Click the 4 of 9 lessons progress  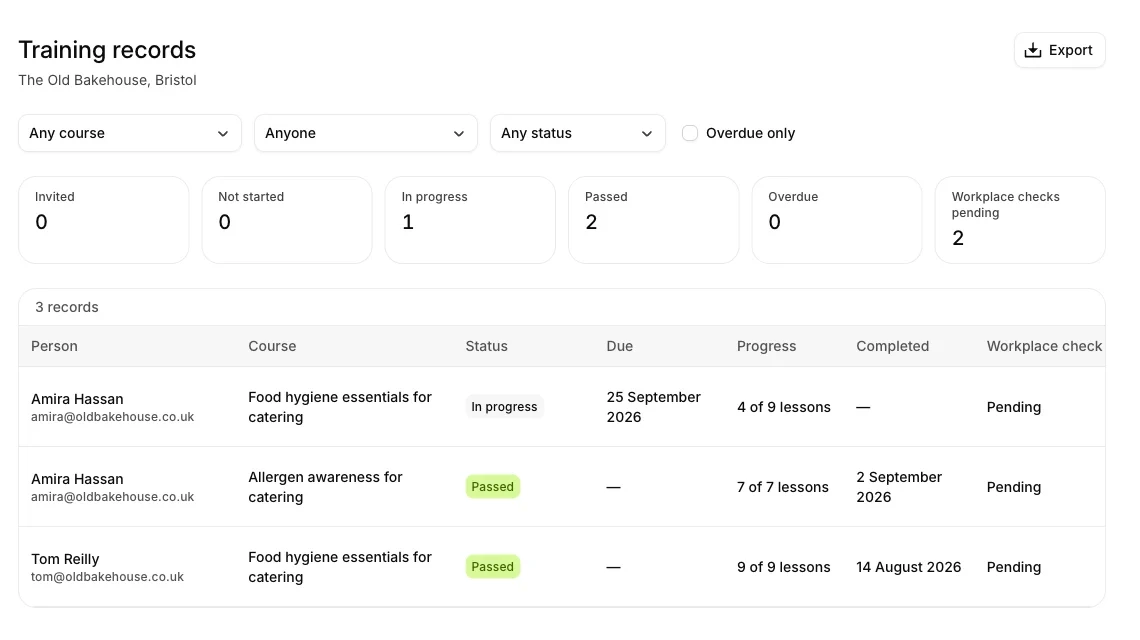(784, 407)
